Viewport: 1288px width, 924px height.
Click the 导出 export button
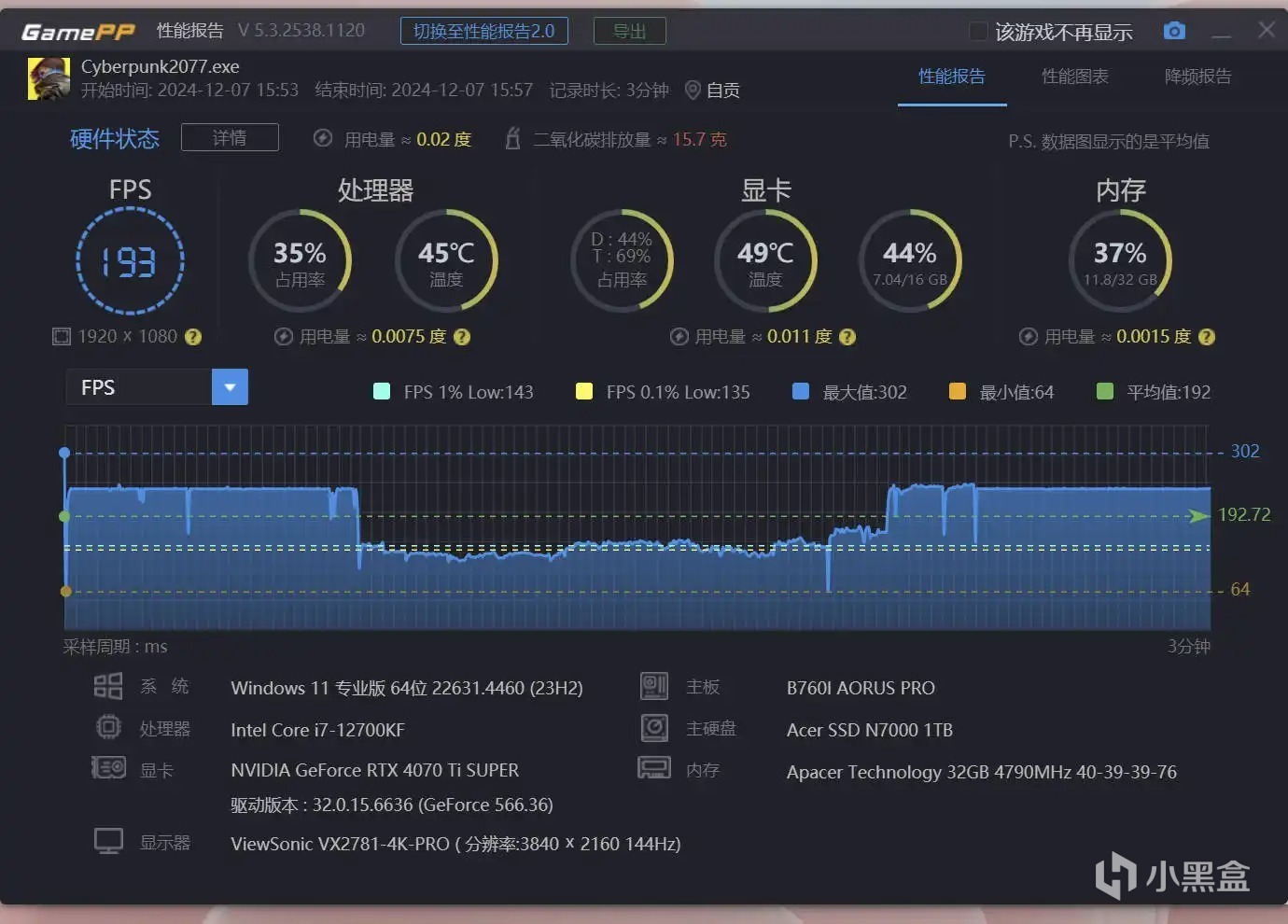pos(630,31)
